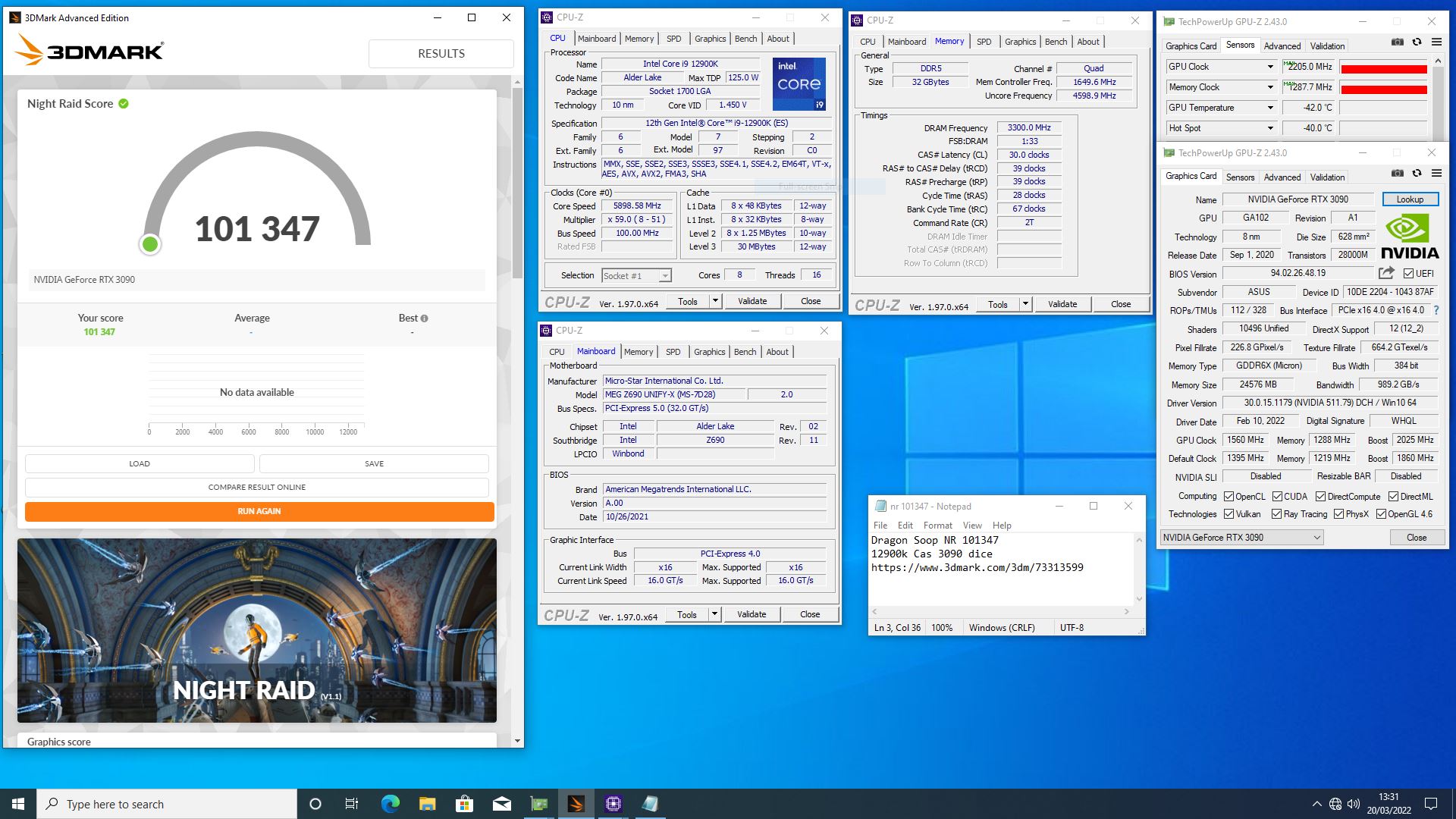The height and width of the screenshot is (819, 1456).
Task: Click the CPU-Z taskbar icon
Action: tap(613, 804)
